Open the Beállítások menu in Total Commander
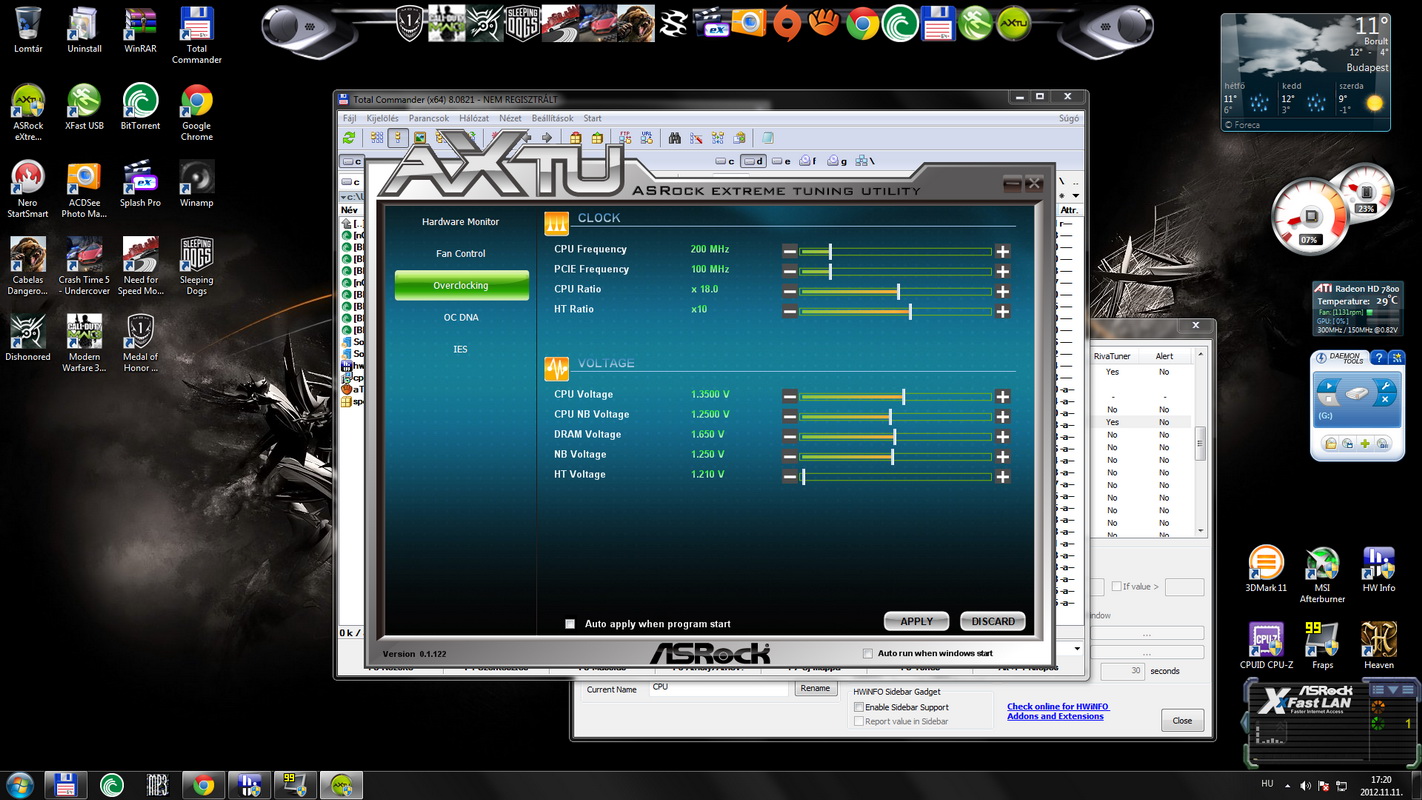This screenshot has height=800, width=1422. [552, 118]
